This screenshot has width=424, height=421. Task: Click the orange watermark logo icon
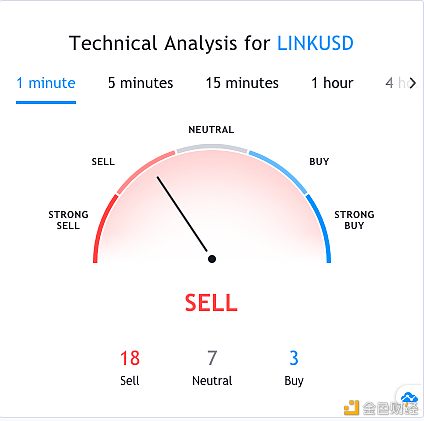click(x=351, y=408)
